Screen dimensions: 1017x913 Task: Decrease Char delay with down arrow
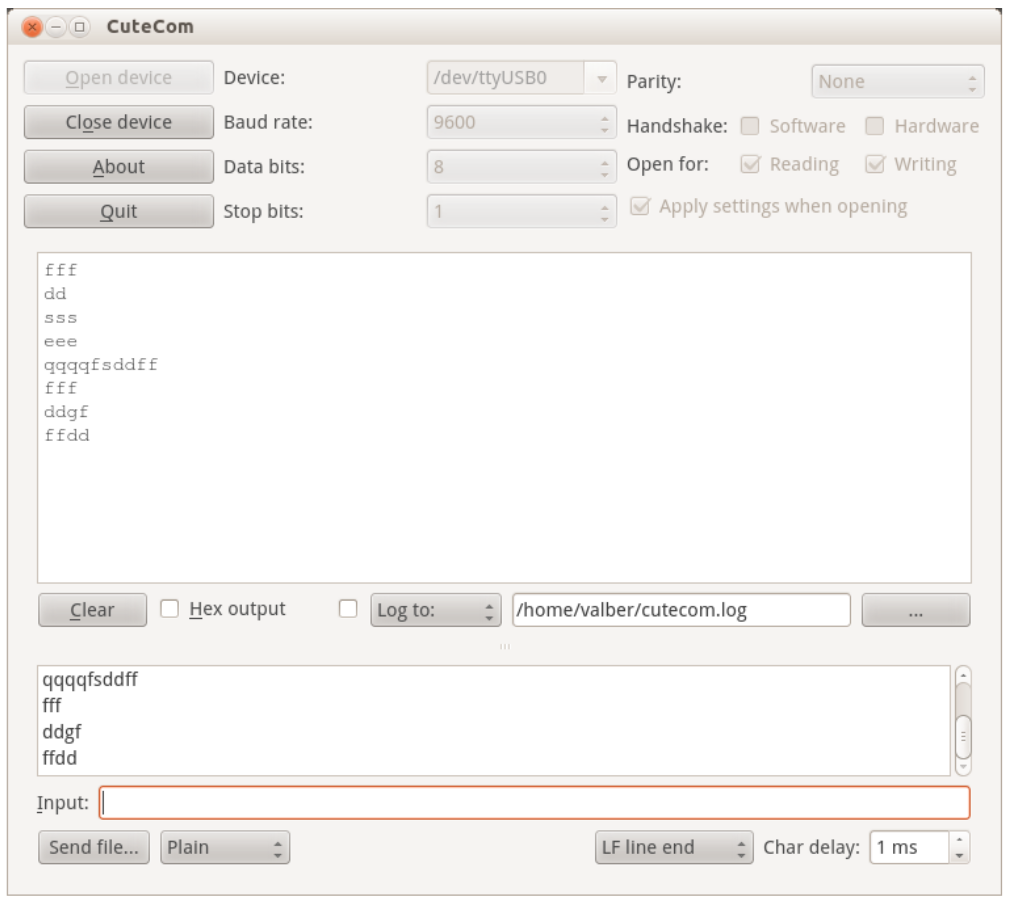pyautogui.click(x=960, y=855)
